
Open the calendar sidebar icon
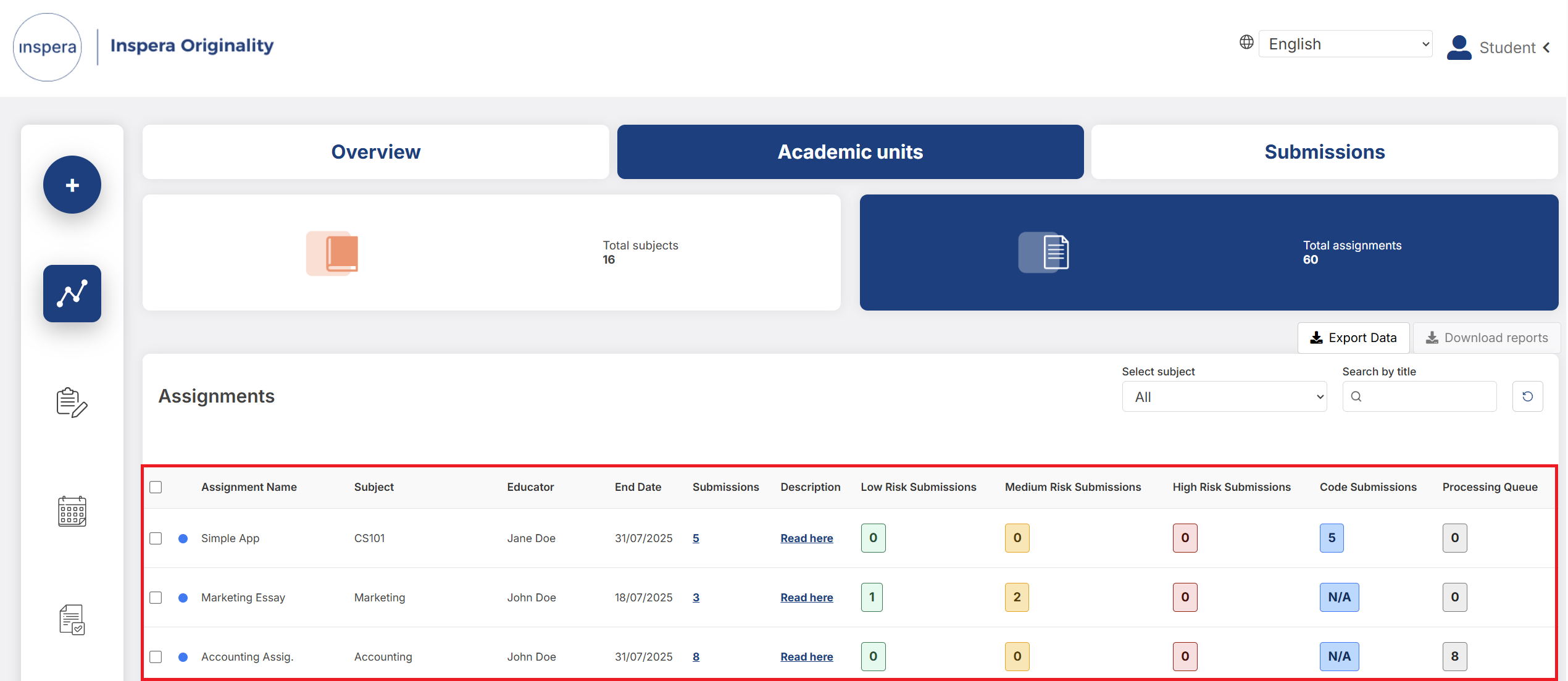[72, 511]
